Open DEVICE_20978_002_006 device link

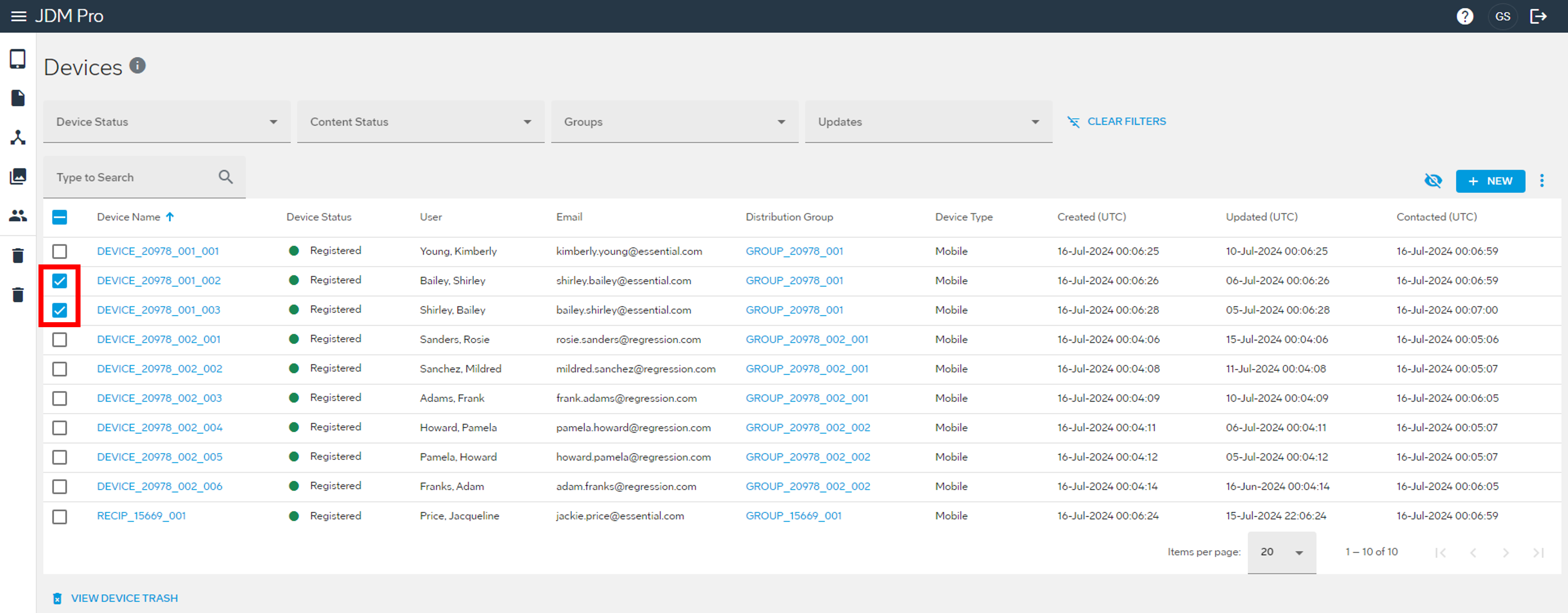pos(160,487)
